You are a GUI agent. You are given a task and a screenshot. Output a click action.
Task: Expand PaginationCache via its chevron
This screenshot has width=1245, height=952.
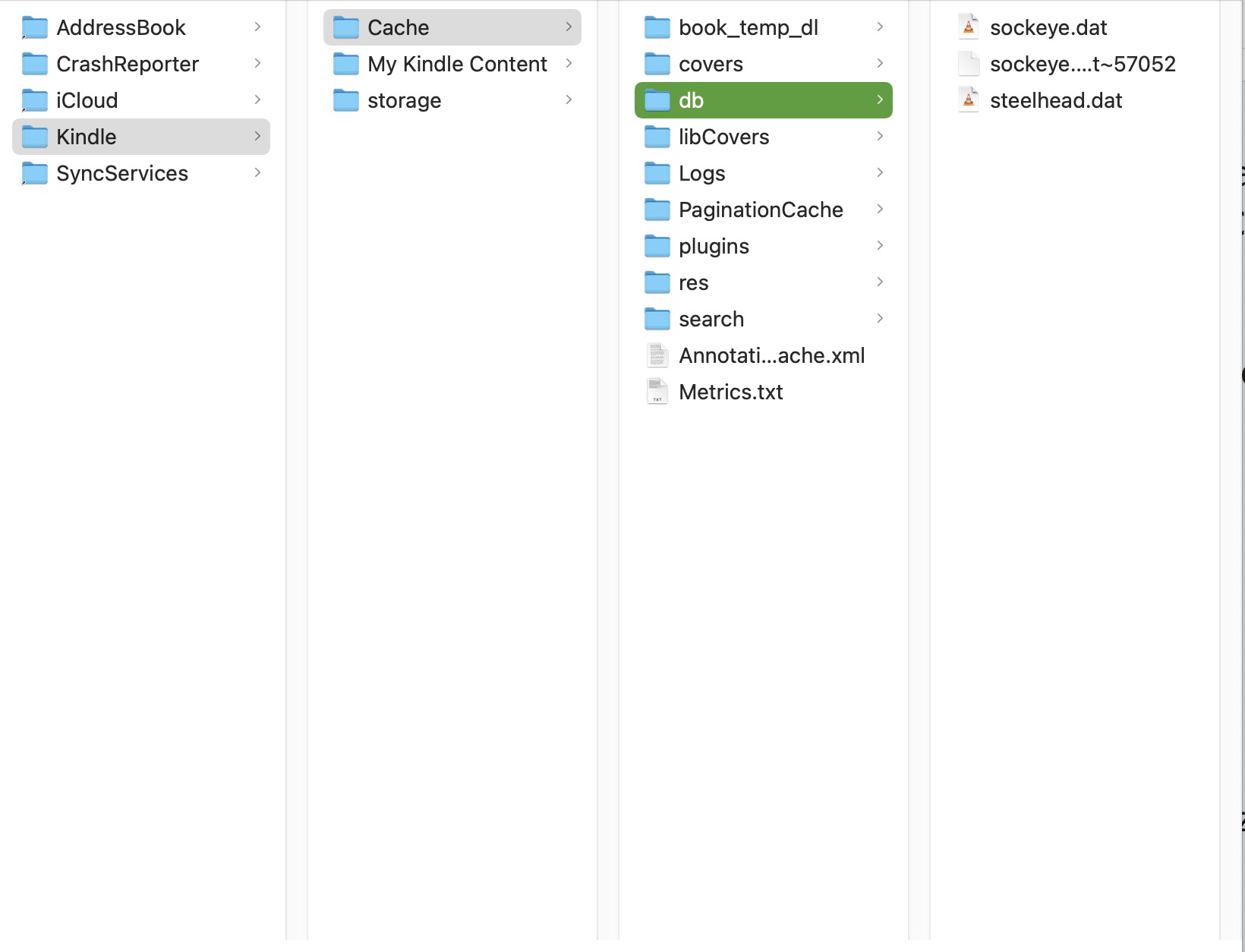(x=880, y=210)
